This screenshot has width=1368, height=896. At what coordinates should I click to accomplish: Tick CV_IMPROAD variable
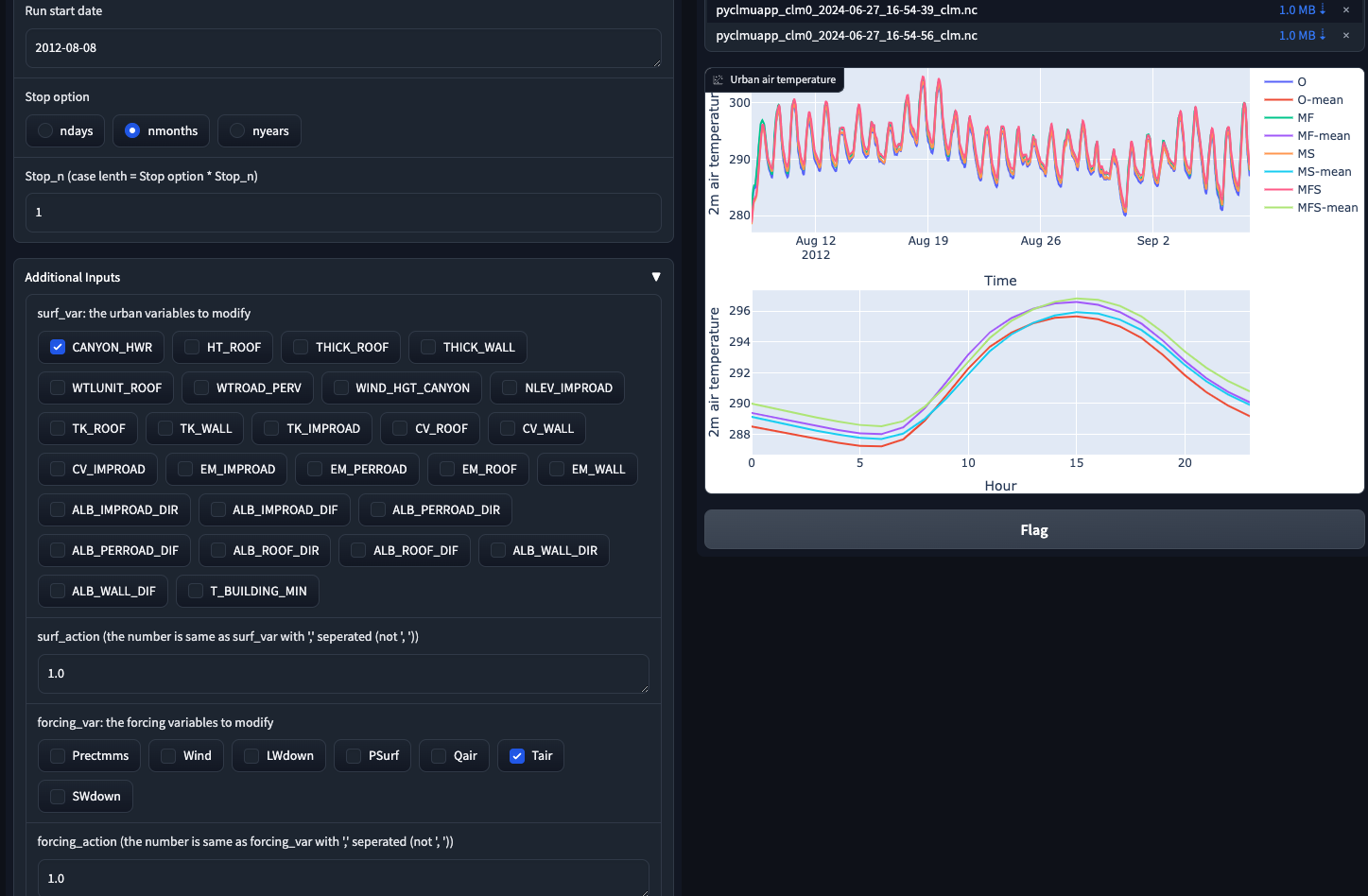point(58,469)
